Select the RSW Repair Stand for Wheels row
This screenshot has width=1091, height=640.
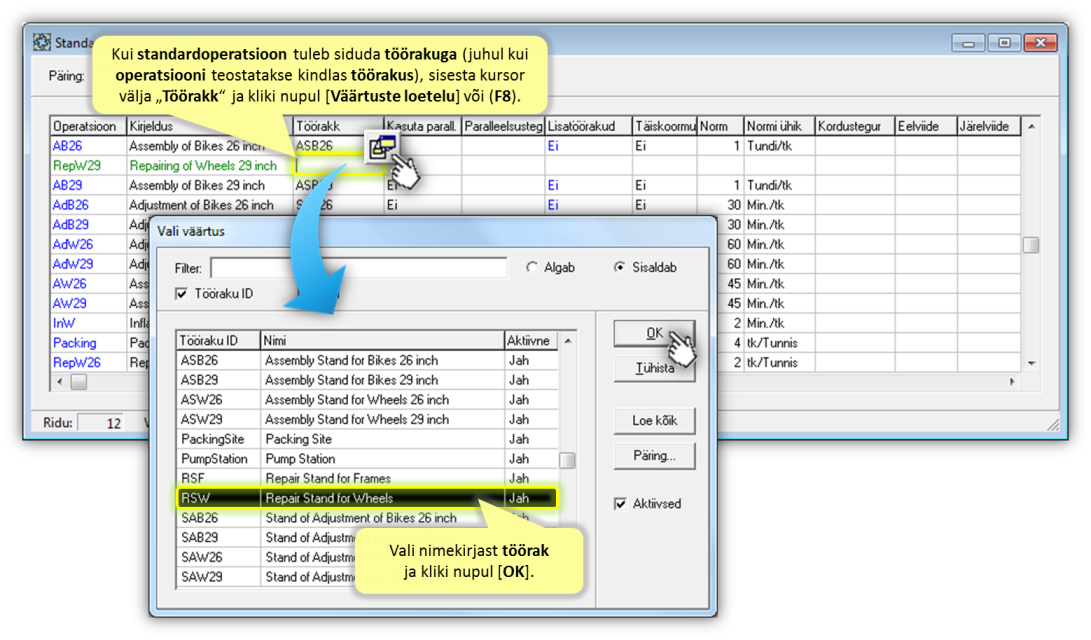point(367,498)
